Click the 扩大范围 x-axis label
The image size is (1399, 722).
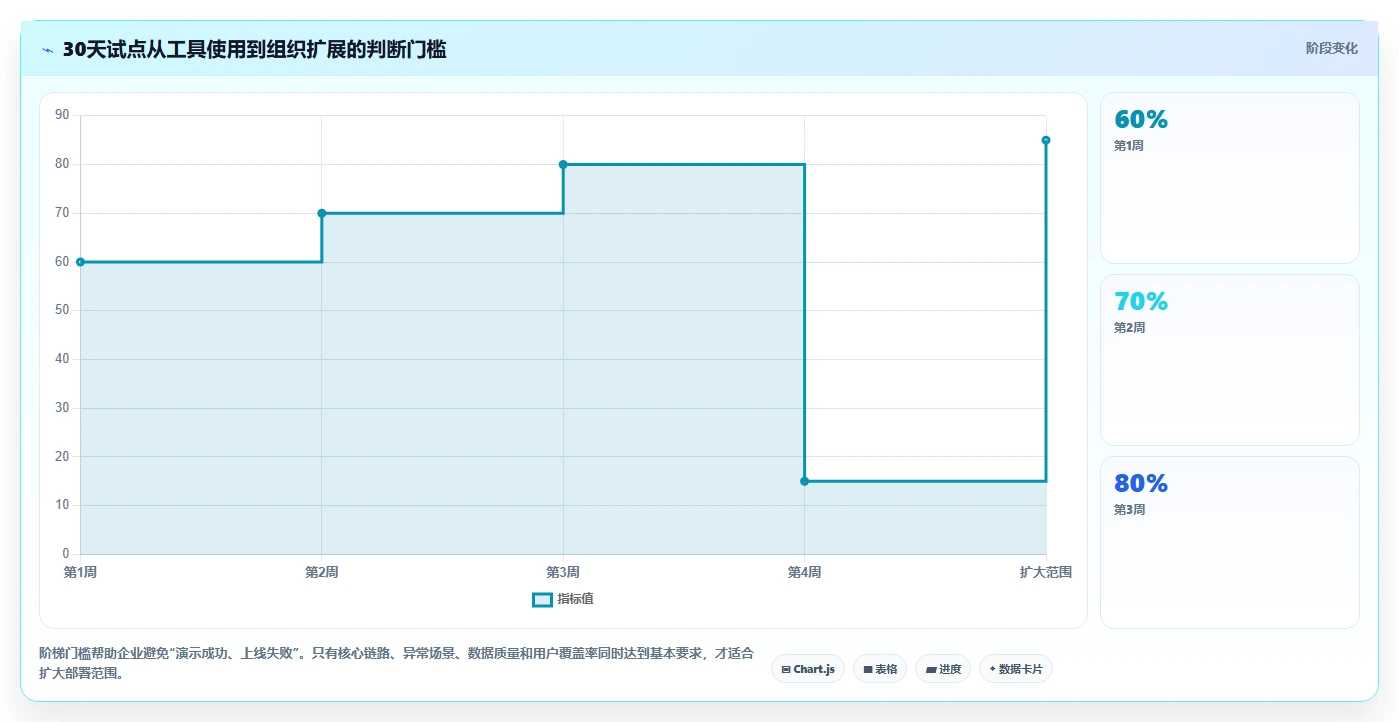(x=1046, y=572)
